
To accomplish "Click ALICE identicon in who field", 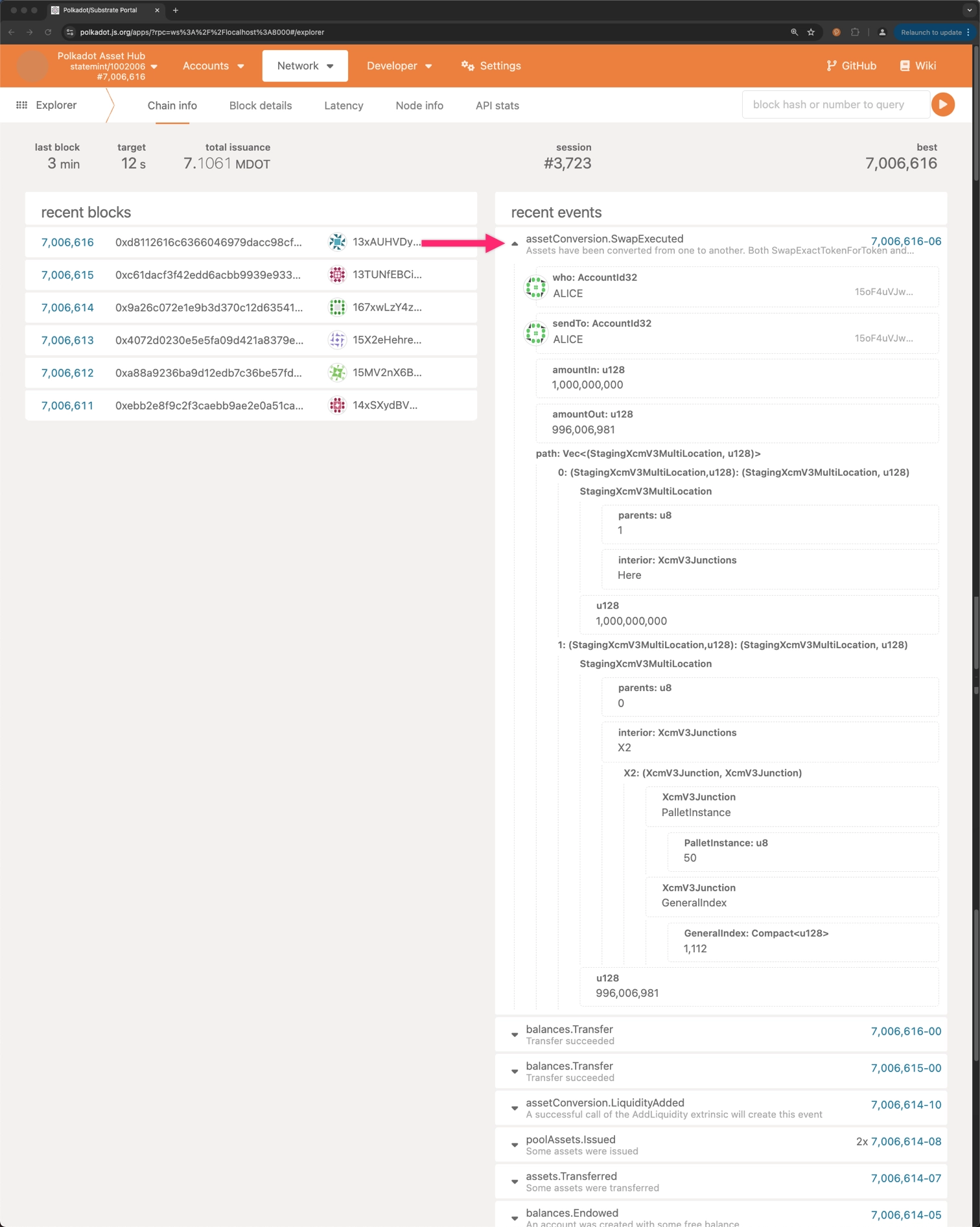I will click(535, 286).
